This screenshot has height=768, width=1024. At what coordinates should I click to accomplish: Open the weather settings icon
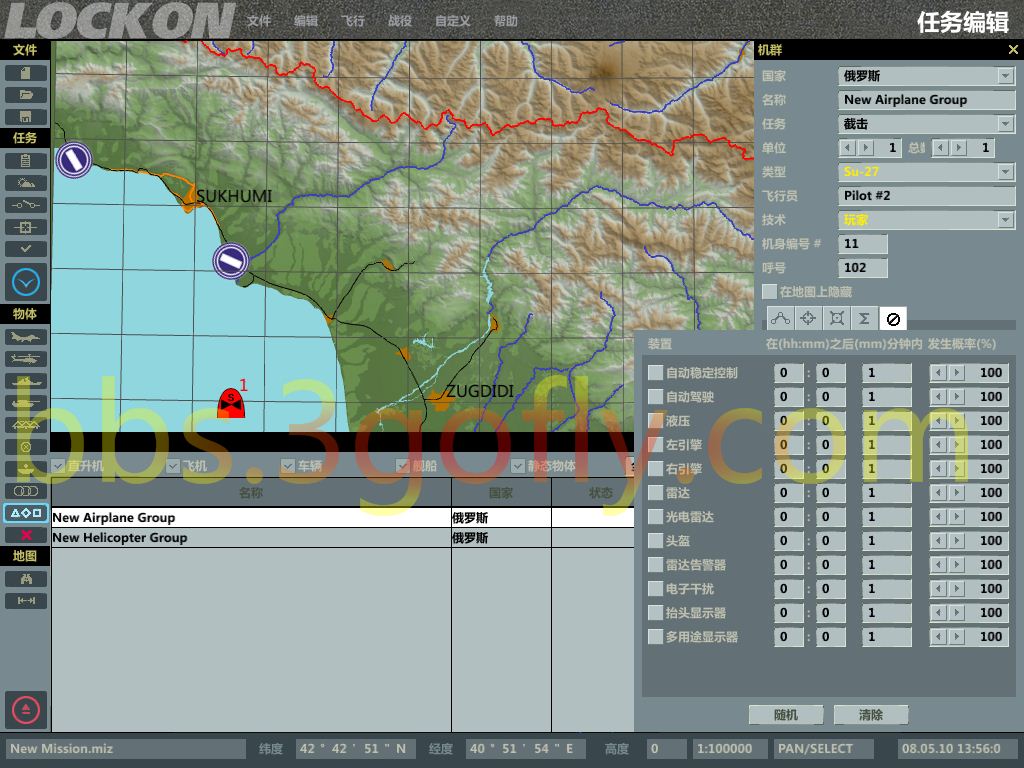click(x=25, y=183)
